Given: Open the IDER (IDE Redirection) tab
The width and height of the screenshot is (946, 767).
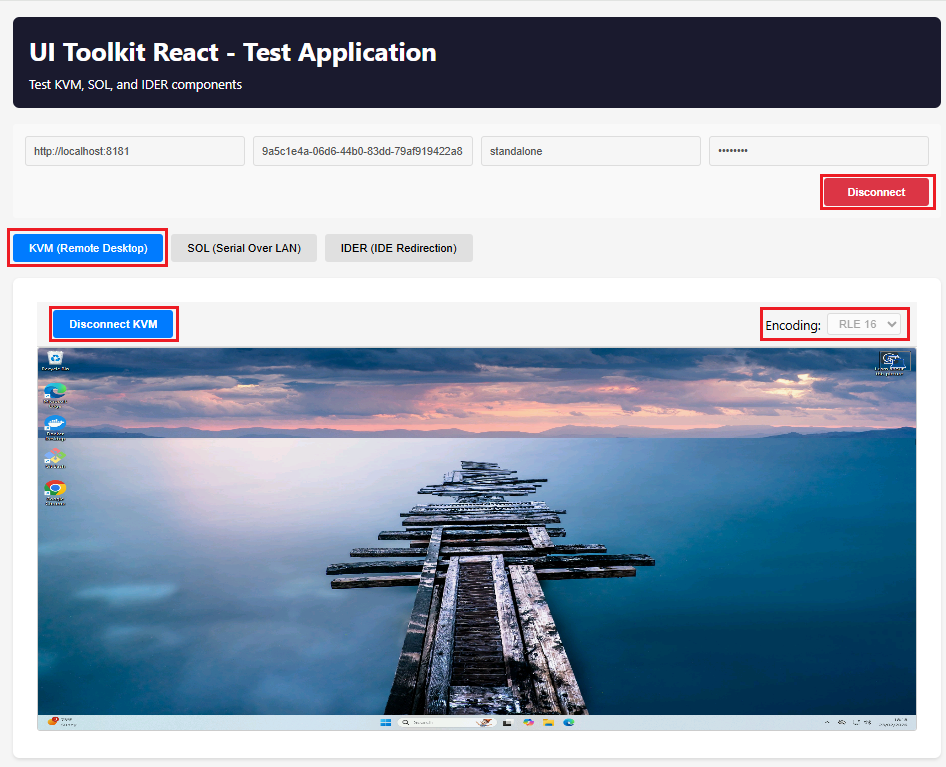Looking at the screenshot, I should [398, 248].
